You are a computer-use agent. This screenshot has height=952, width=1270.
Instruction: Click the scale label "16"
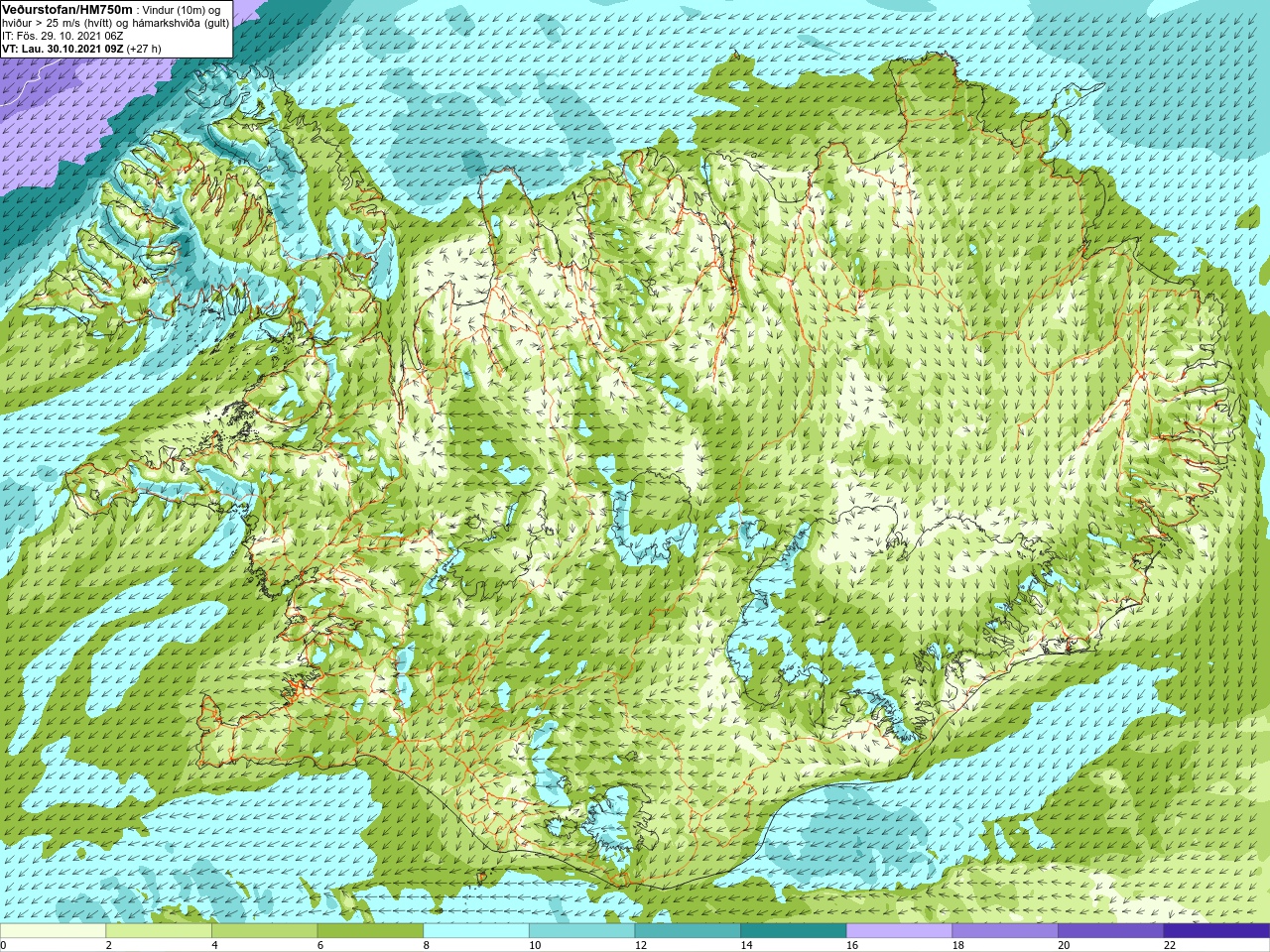point(852,945)
